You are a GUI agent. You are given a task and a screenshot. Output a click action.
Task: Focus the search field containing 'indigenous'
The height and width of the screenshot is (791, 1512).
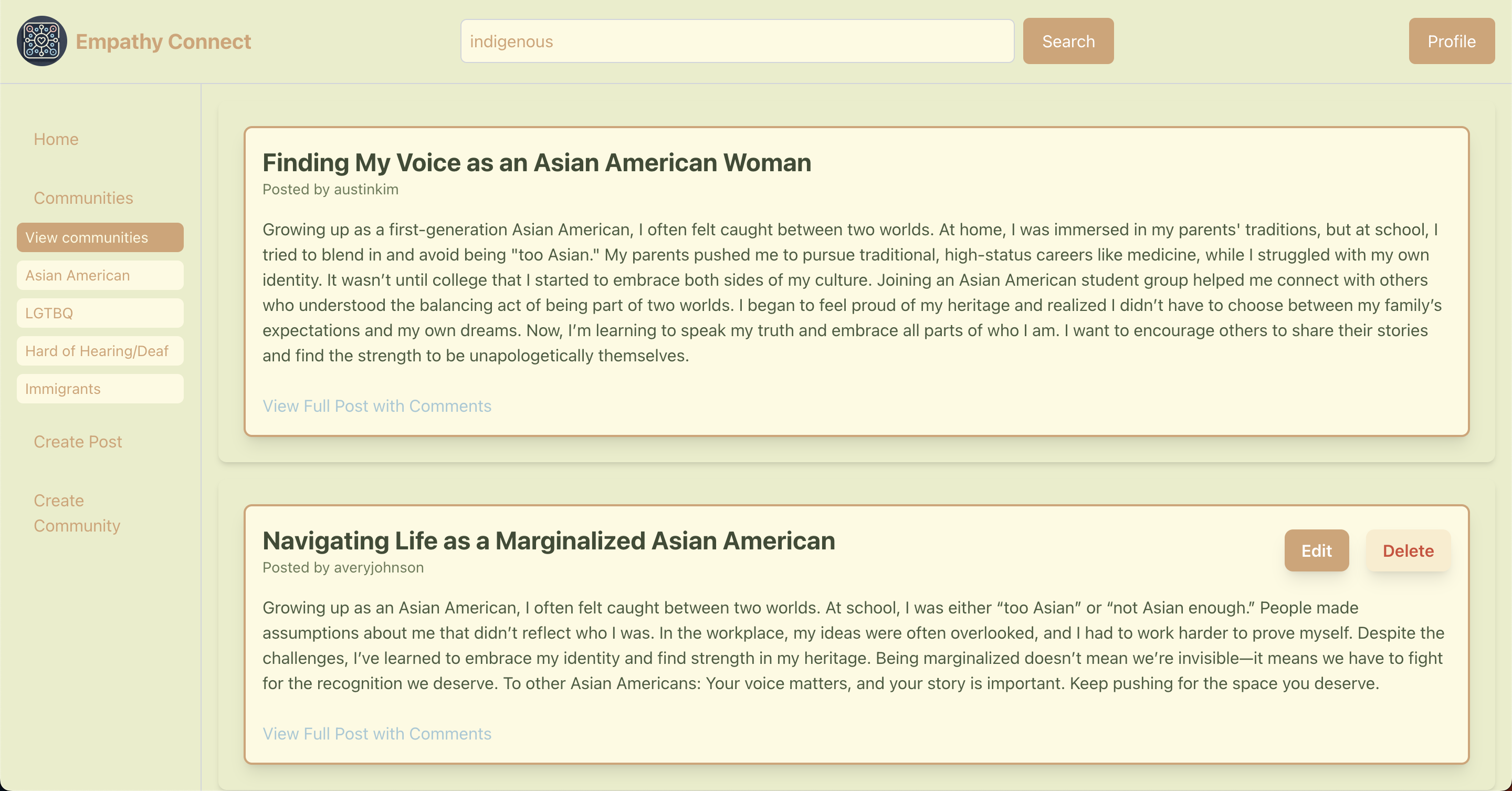point(737,41)
